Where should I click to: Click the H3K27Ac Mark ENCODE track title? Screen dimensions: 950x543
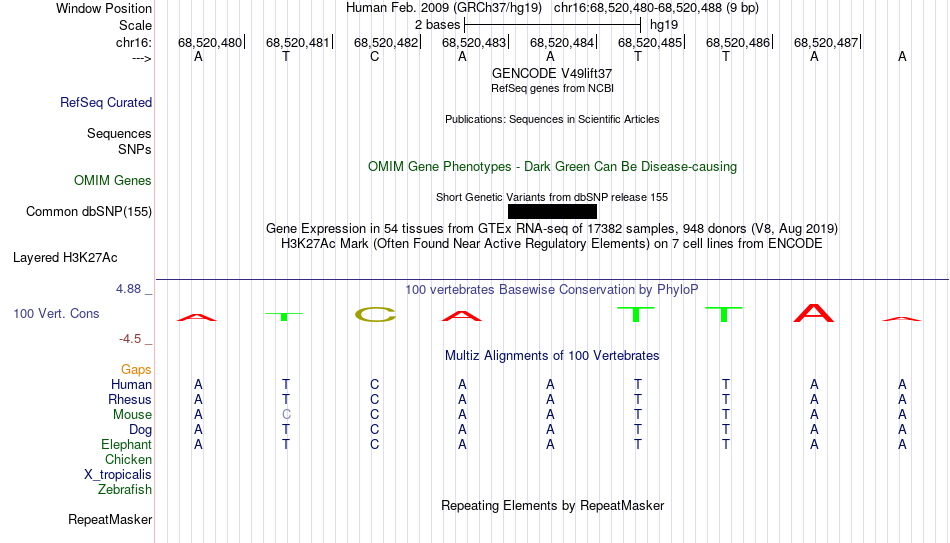point(552,244)
